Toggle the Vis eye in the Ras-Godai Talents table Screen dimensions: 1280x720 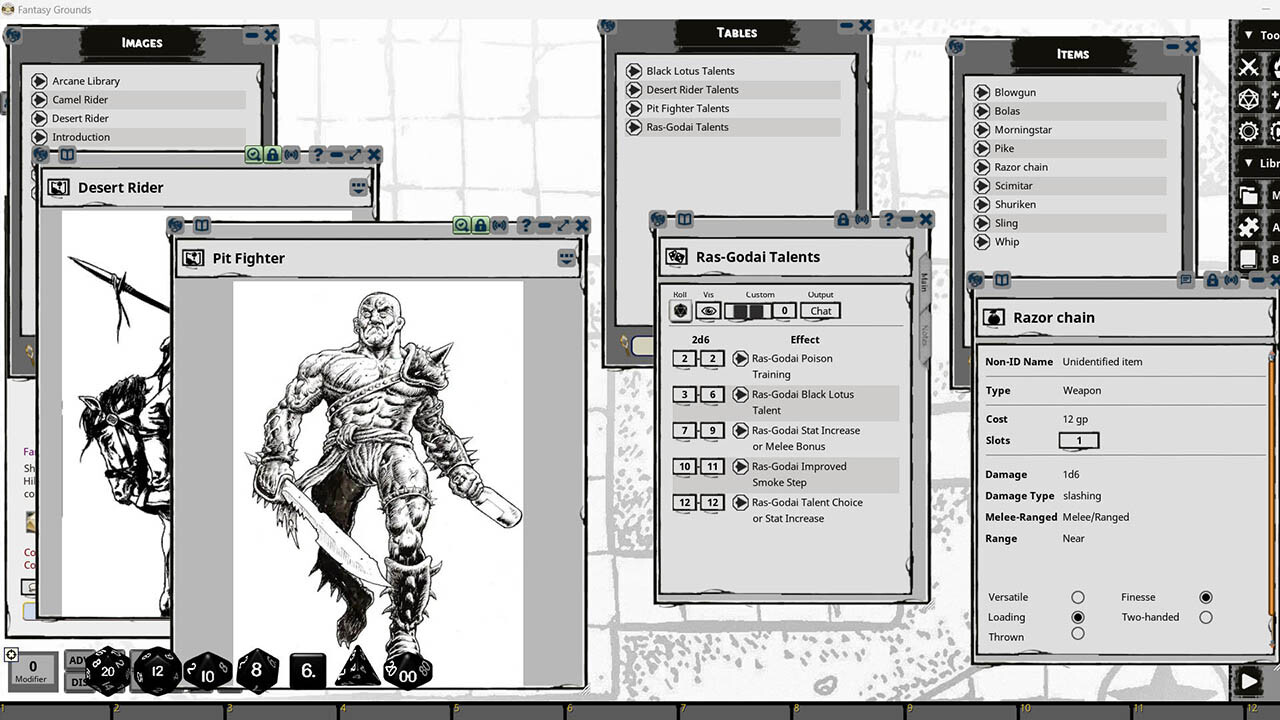tap(709, 311)
